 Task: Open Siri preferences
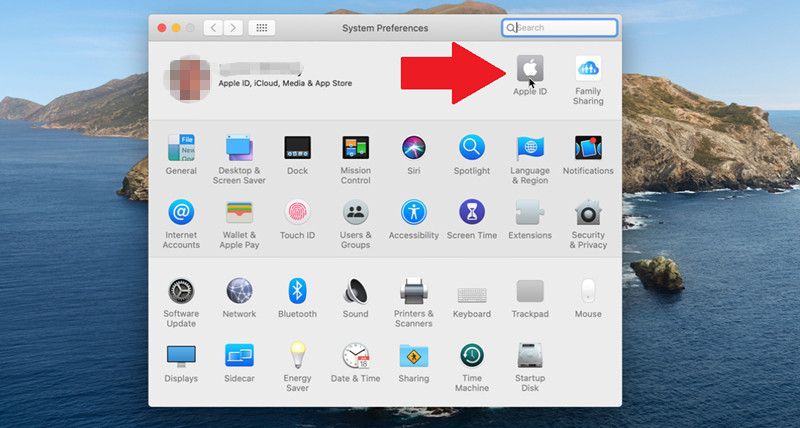click(414, 148)
